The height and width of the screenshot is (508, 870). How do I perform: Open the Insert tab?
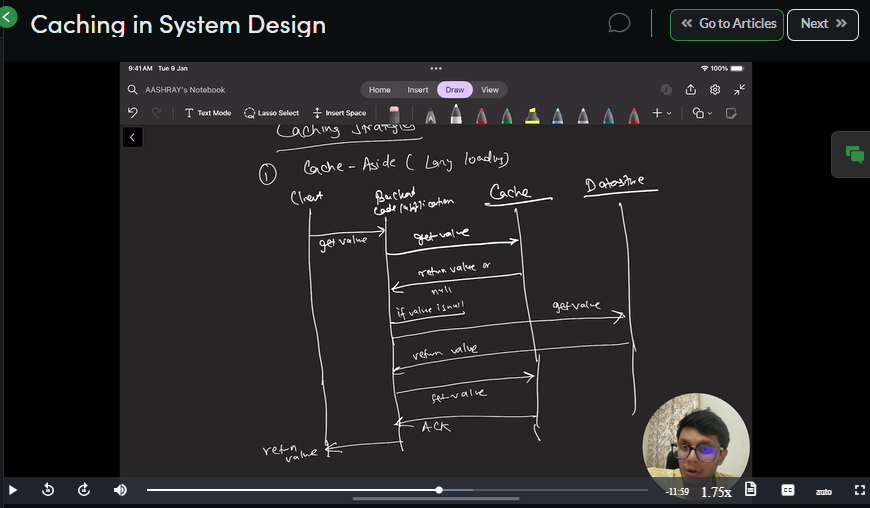[418, 90]
